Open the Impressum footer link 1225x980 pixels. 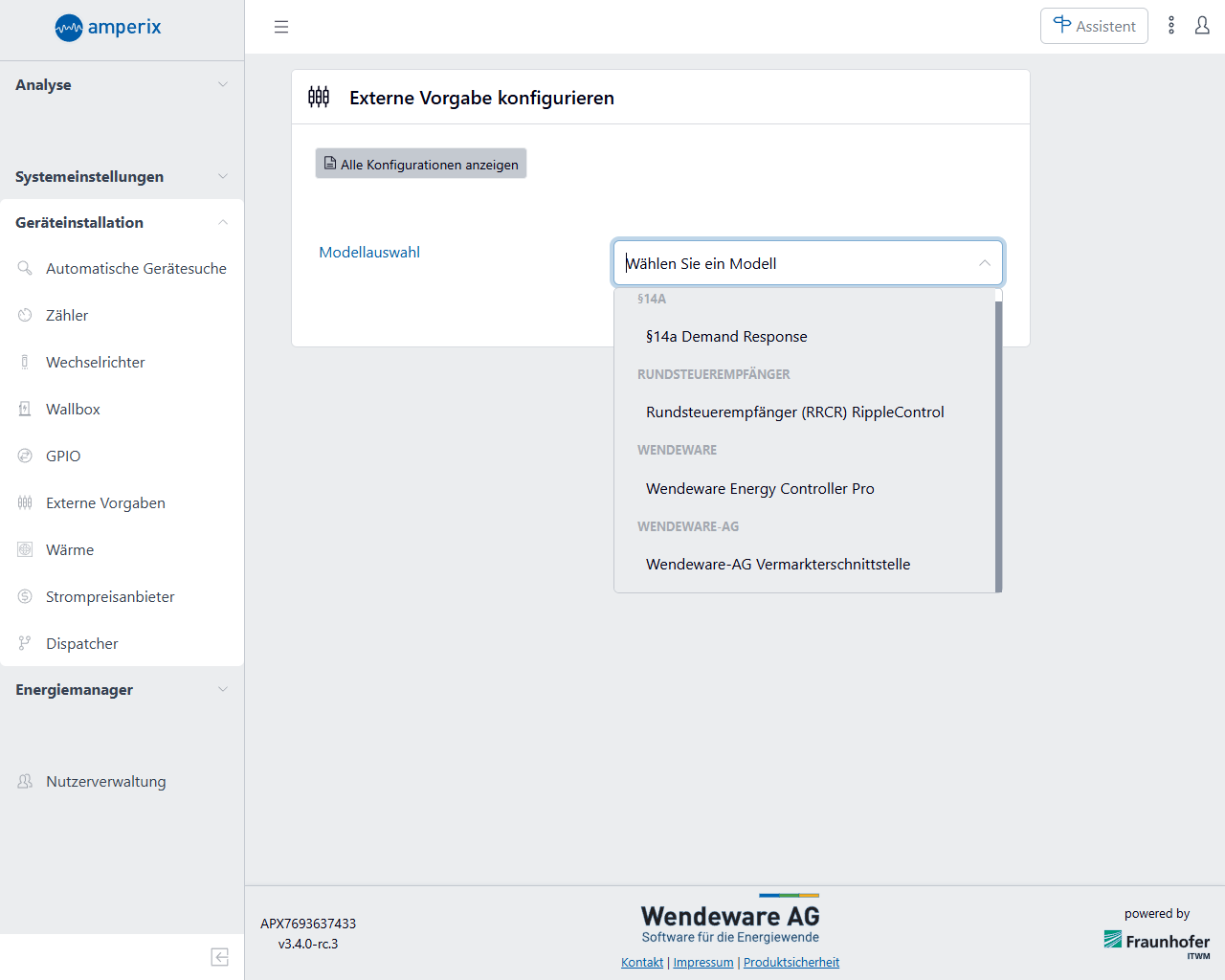pyautogui.click(x=703, y=963)
